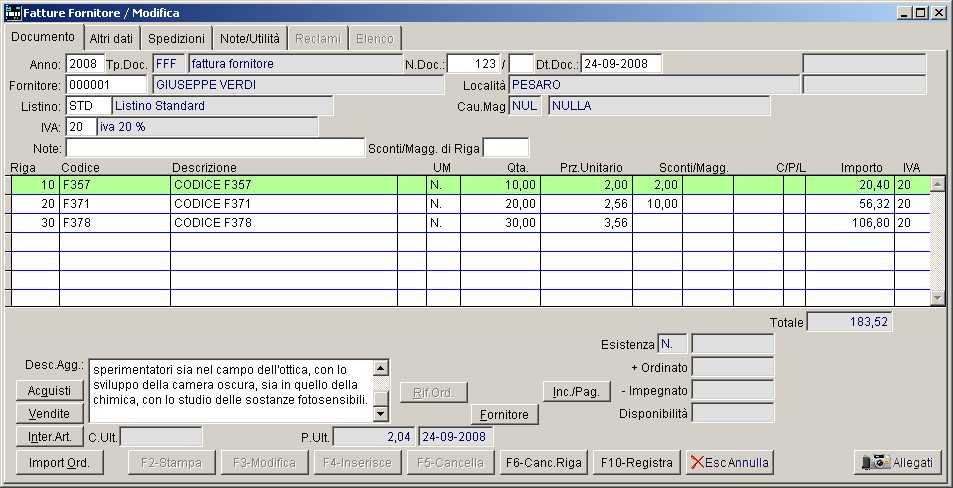Click the Vendite button
Screen dimensions: 953x488
click(49, 413)
